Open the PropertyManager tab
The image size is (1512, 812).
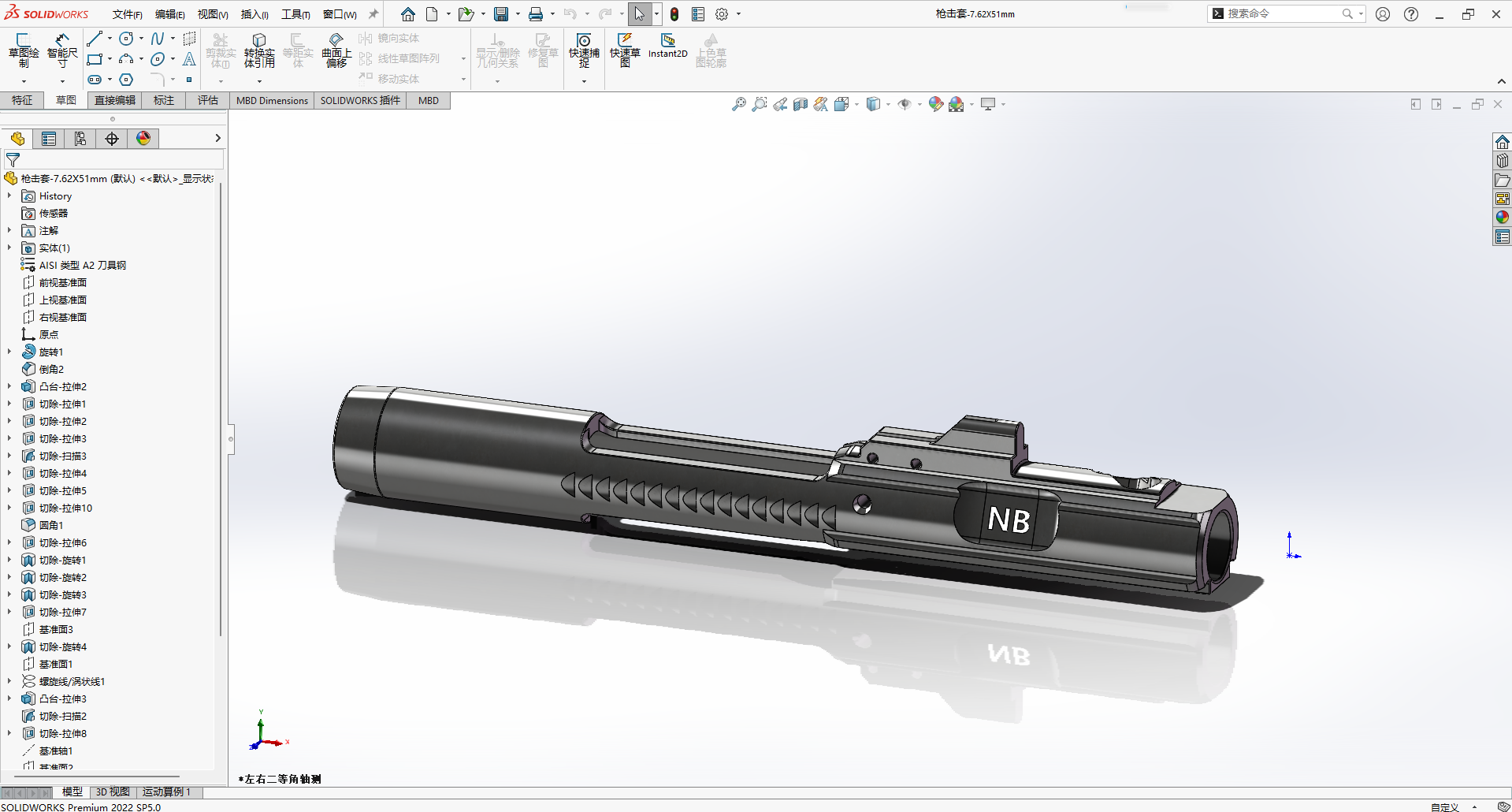click(49, 139)
